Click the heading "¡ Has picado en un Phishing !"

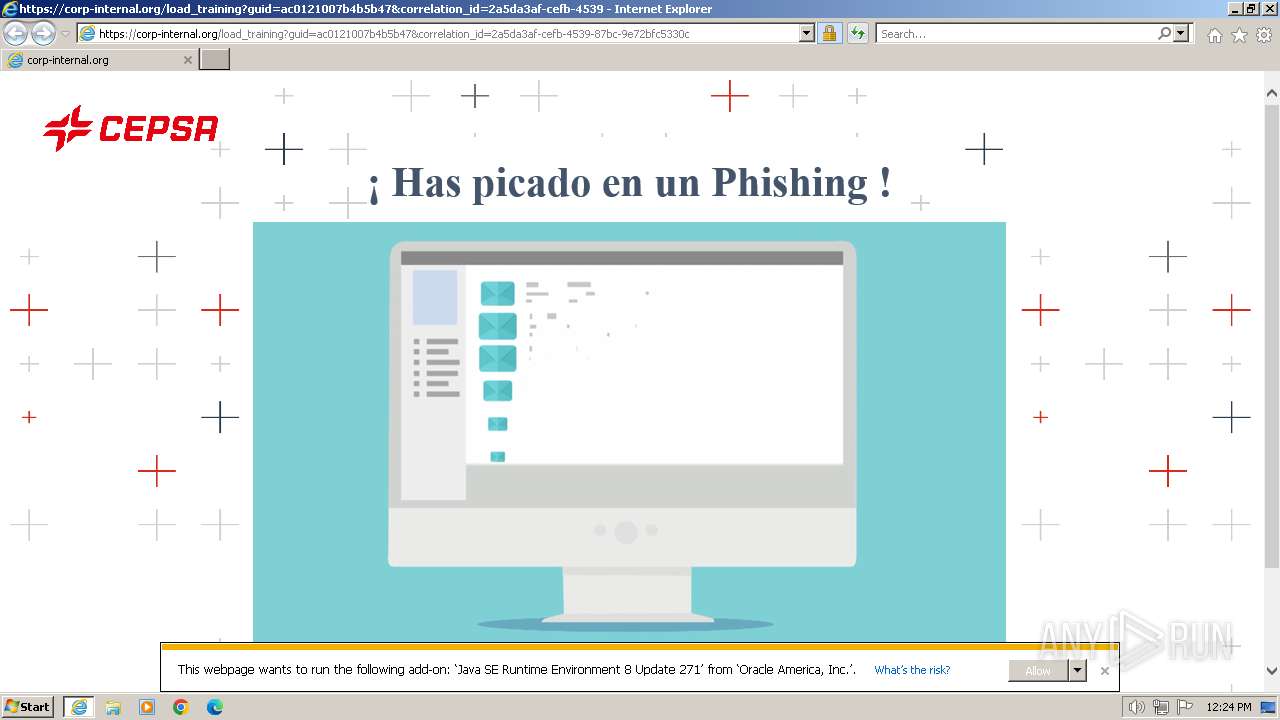(629, 183)
